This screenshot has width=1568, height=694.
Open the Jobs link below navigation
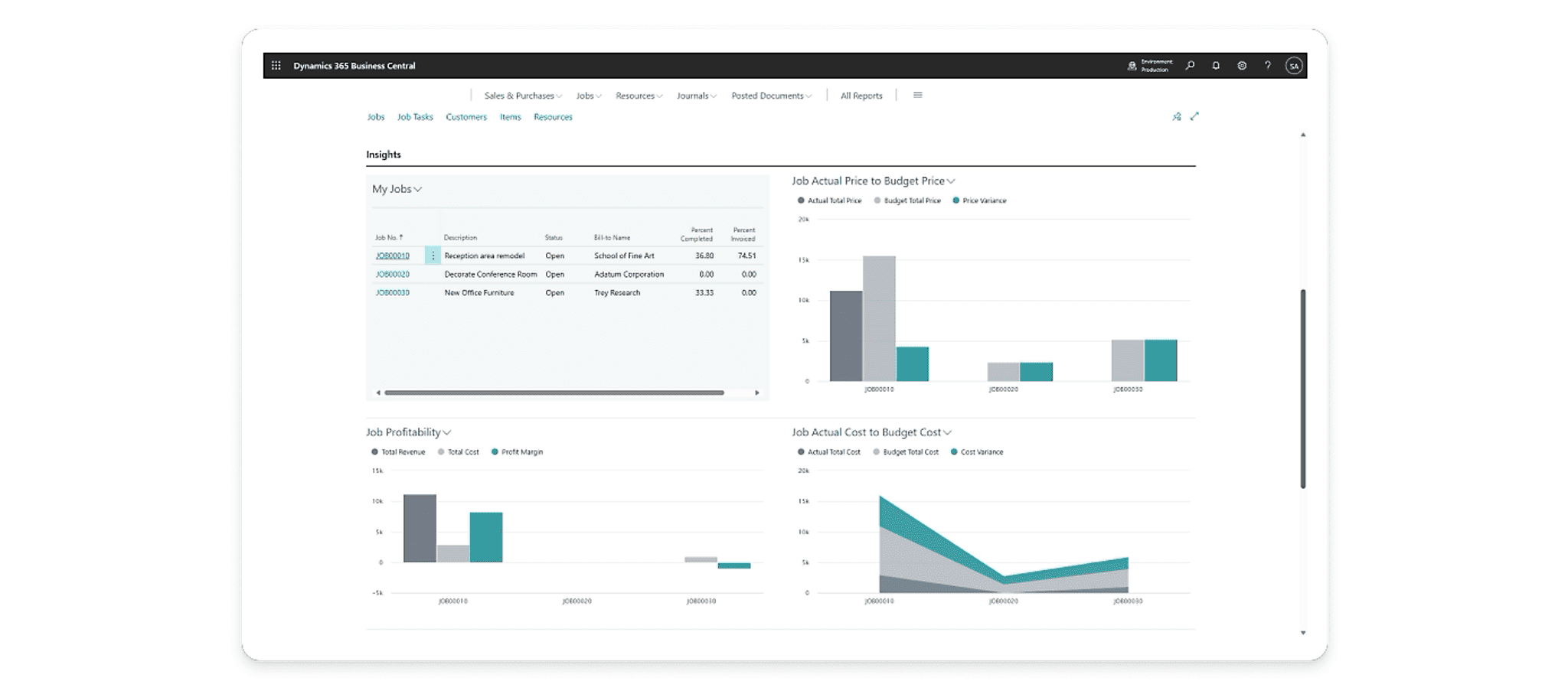tap(376, 117)
